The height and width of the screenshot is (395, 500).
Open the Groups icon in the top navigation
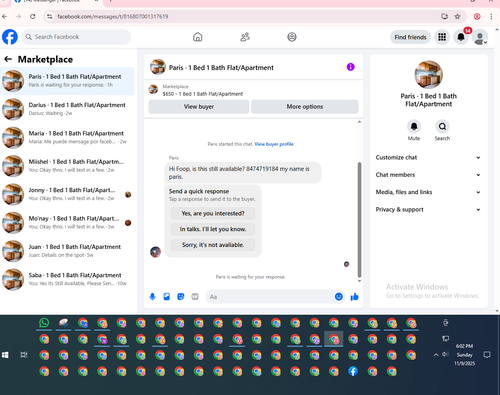pyautogui.click(x=292, y=37)
